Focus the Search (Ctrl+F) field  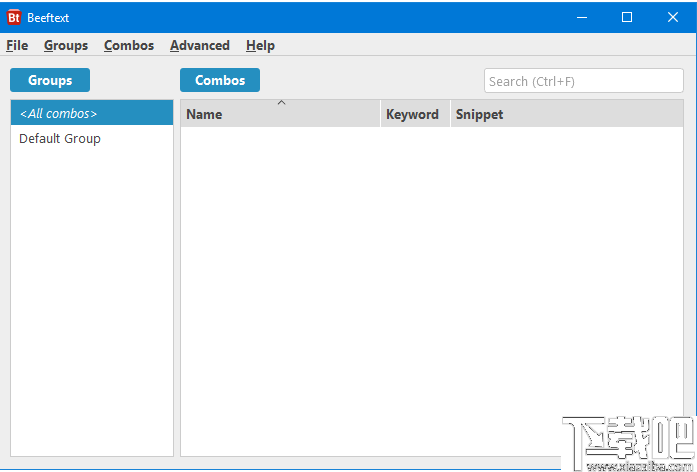(584, 81)
